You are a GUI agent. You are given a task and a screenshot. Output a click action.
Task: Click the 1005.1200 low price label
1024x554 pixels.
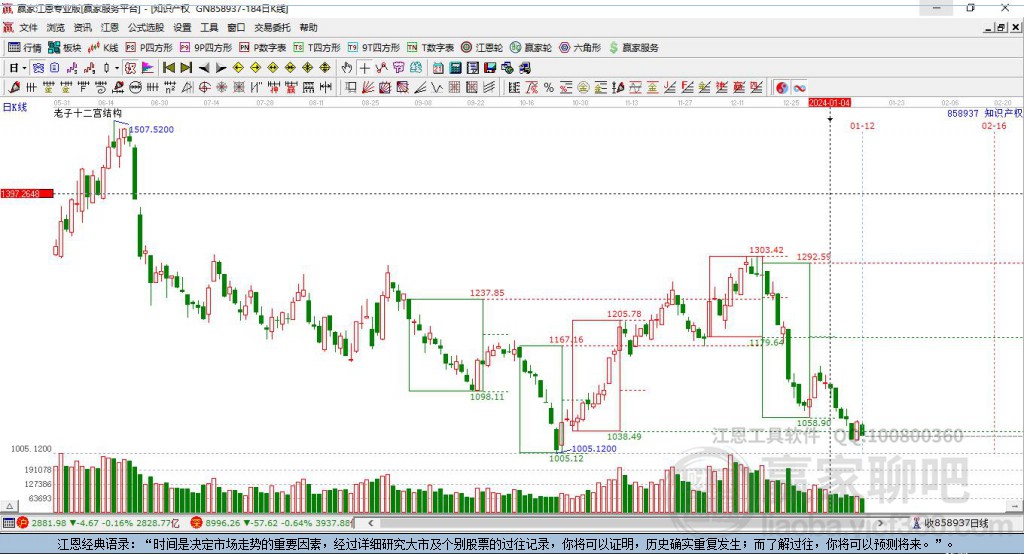pyautogui.click(x=594, y=449)
